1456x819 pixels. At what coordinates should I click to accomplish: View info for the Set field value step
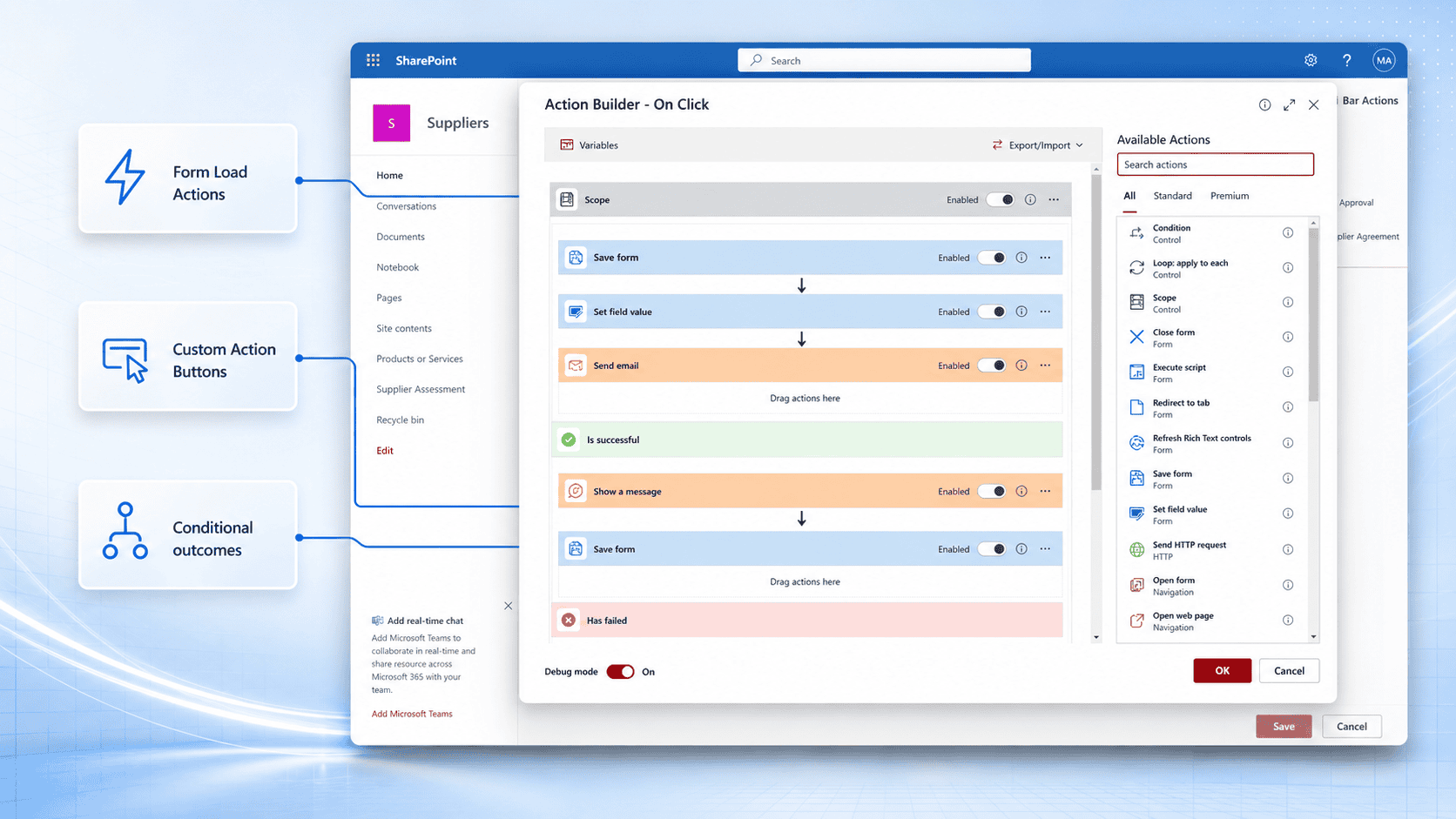click(x=1021, y=312)
